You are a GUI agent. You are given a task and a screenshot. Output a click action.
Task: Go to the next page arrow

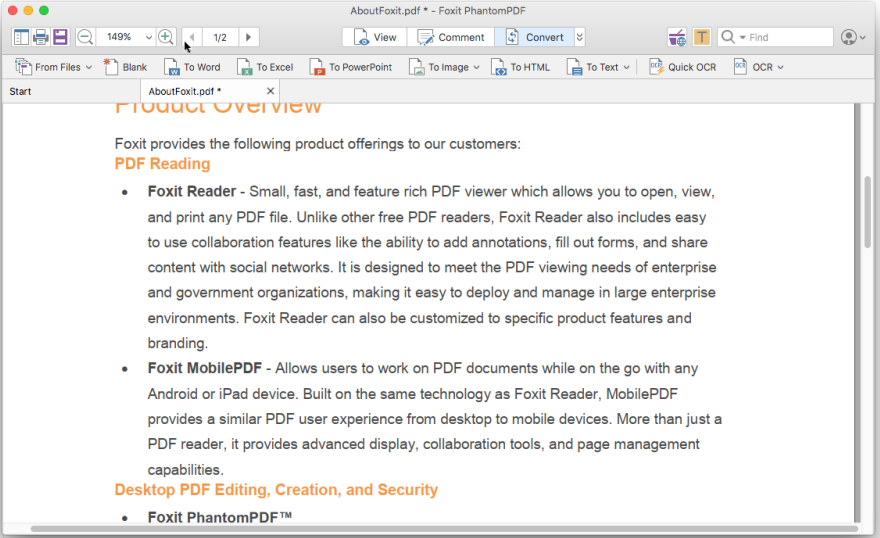(x=248, y=38)
